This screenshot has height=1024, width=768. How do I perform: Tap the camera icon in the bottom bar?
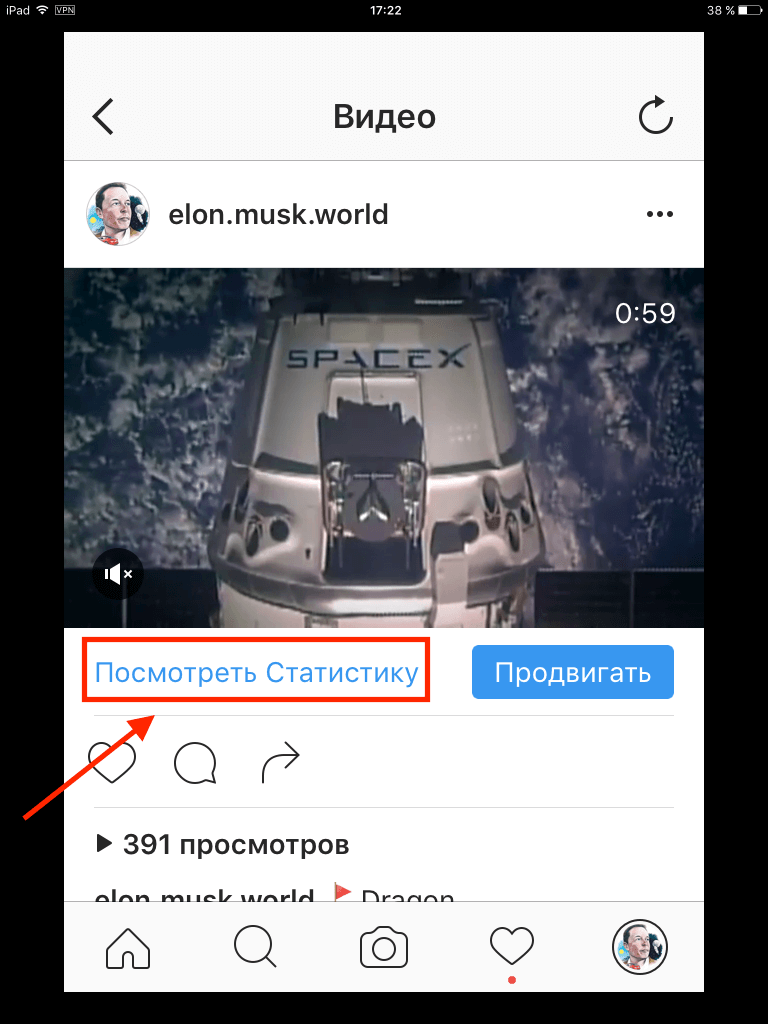click(384, 948)
